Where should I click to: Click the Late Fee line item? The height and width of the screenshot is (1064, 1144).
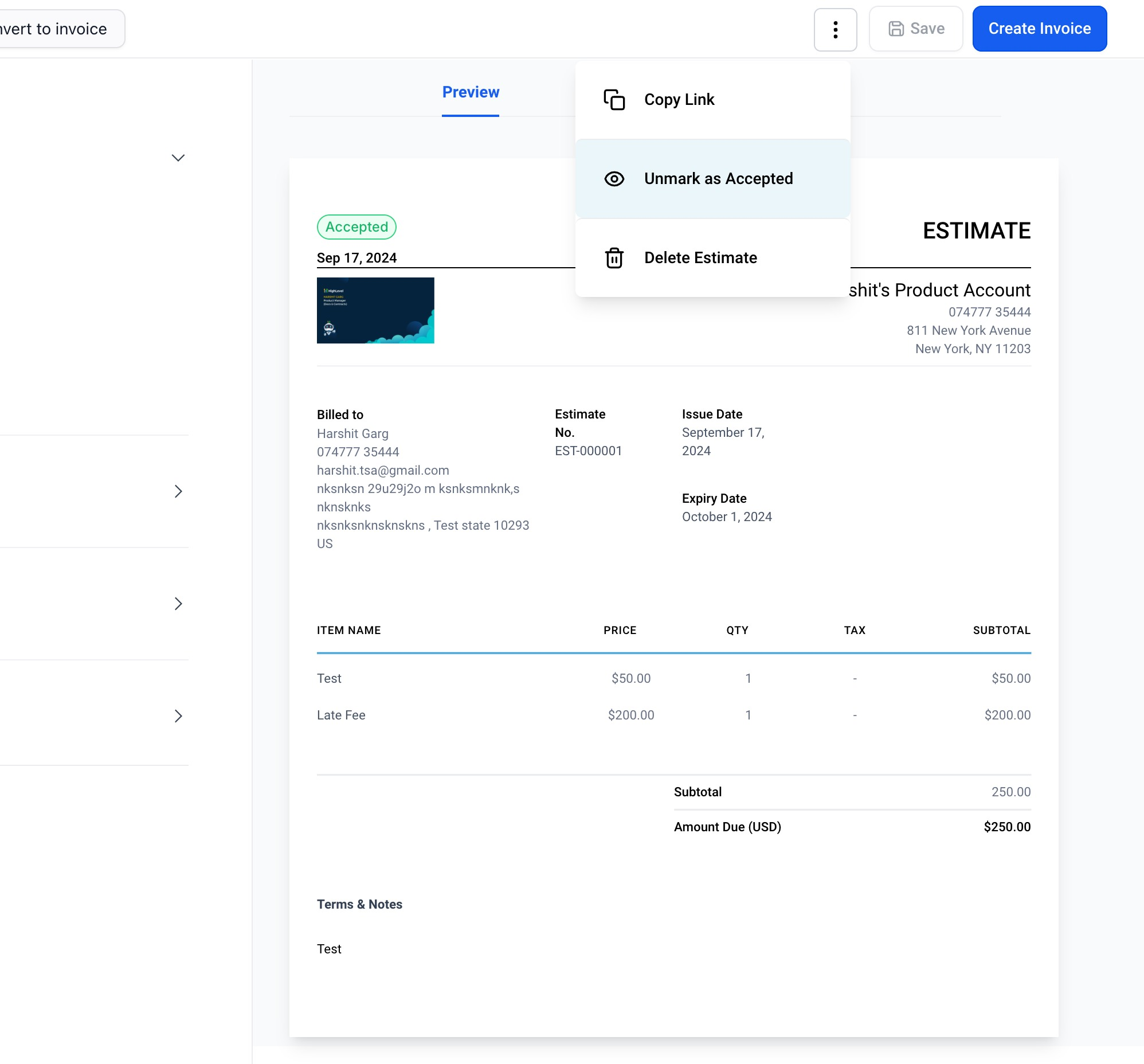coord(340,715)
